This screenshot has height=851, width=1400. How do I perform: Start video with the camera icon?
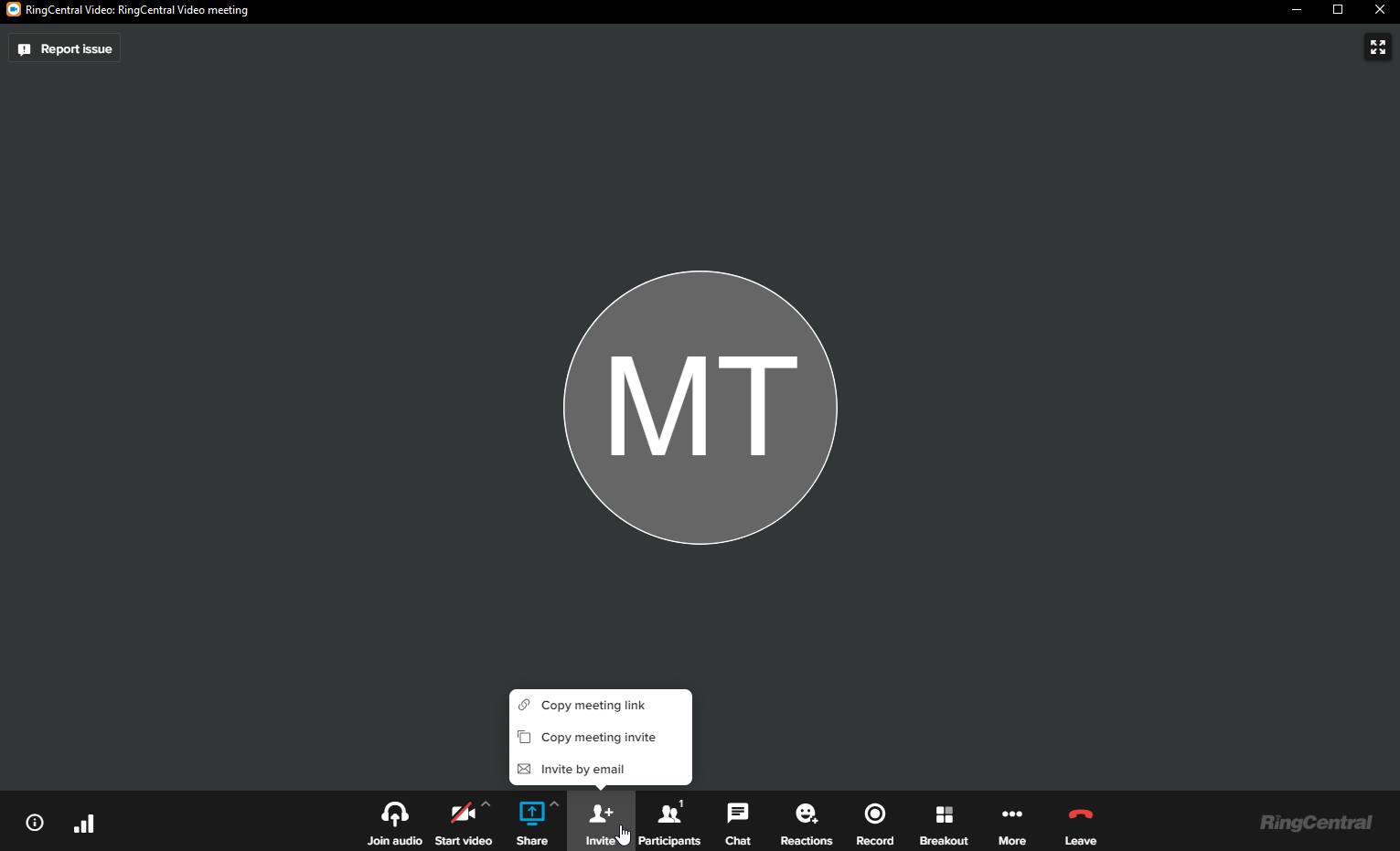(463, 814)
